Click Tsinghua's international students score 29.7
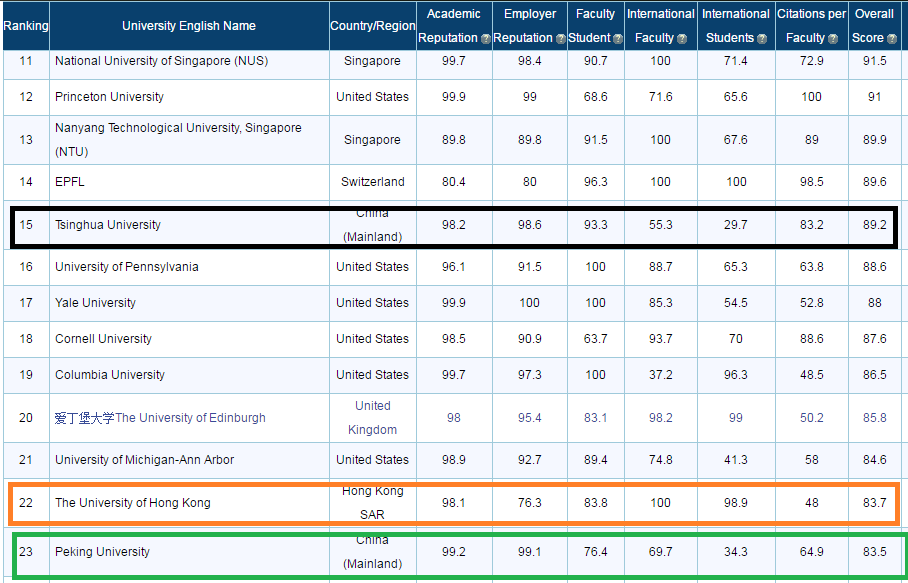 point(736,225)
